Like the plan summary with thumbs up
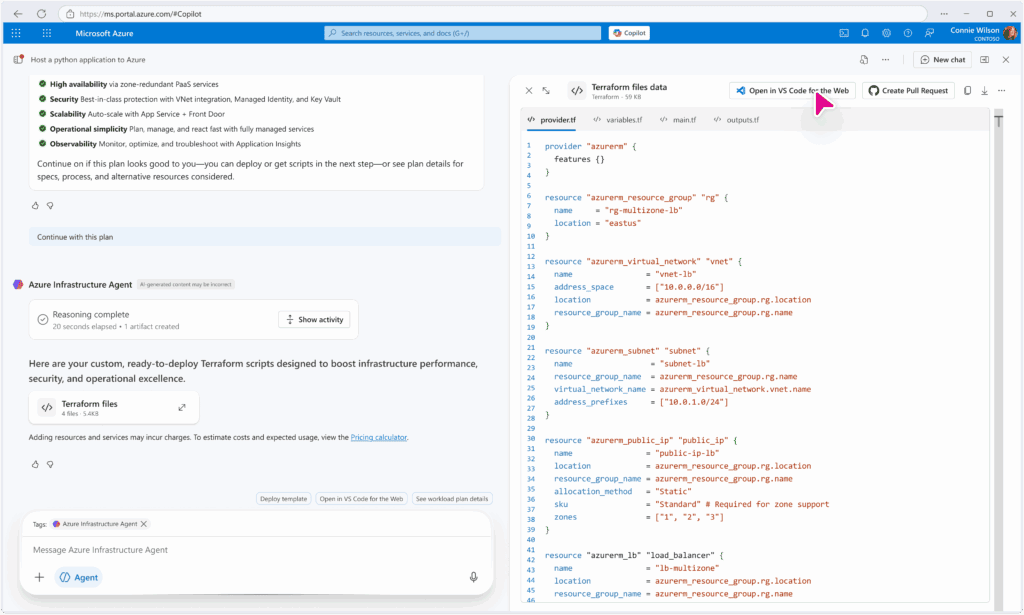 coord(35,206)
